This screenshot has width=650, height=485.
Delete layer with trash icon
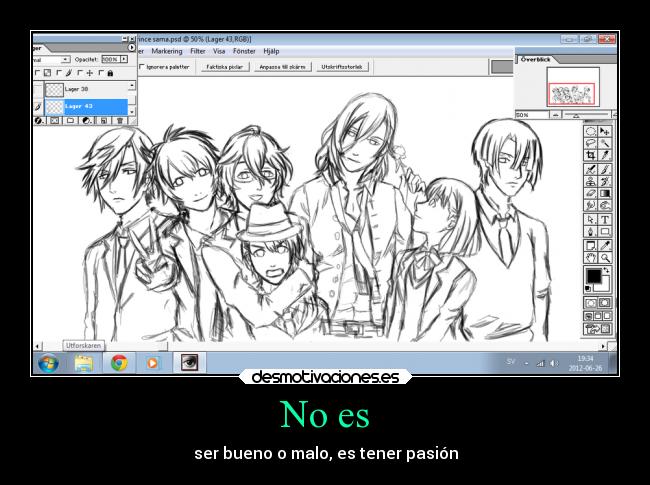pyautogui.click(x=120, y=121)
